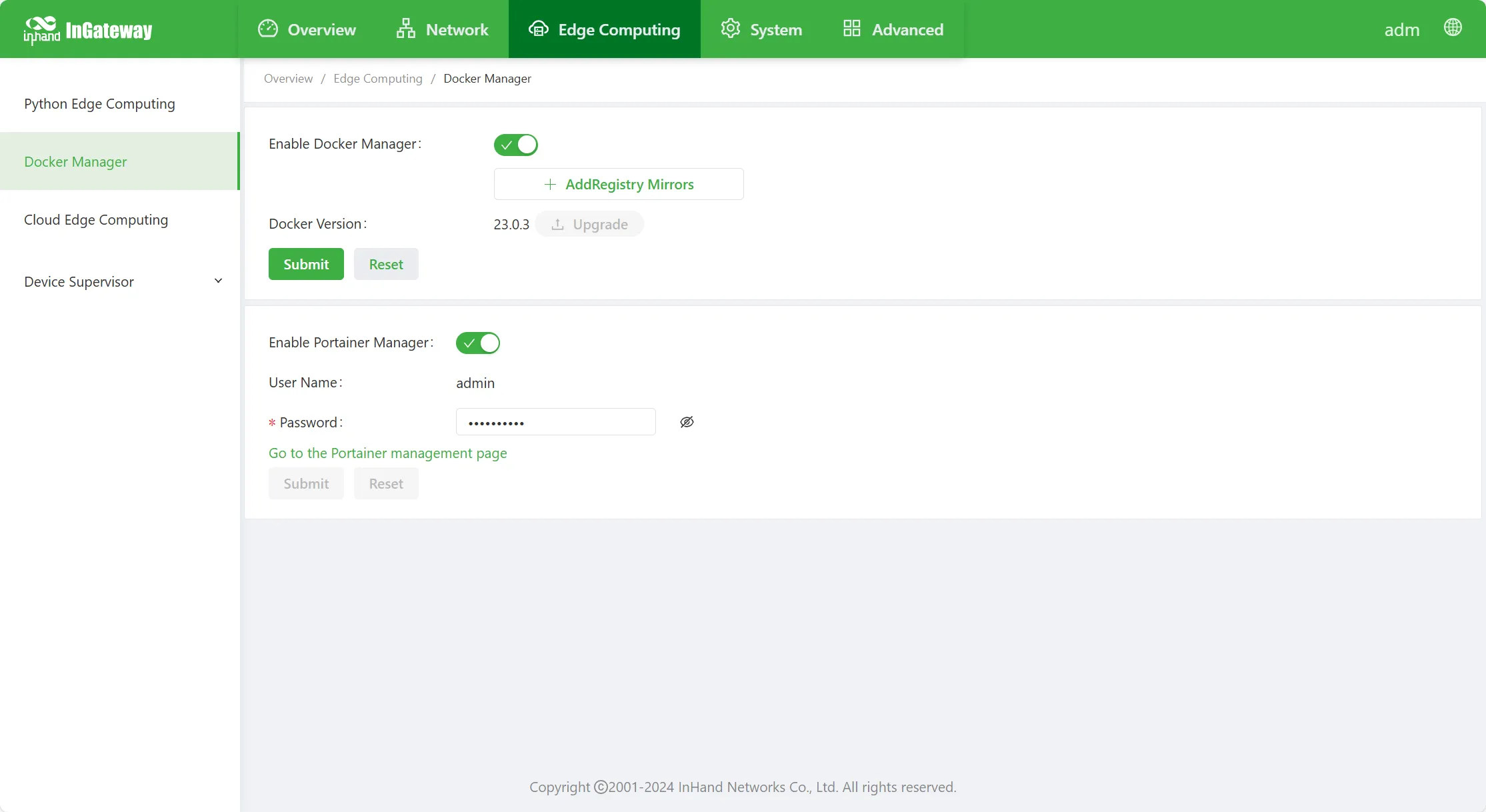Reset the Portainer Manager settings
Image resolution: width=1486 pixels, height=812 pixels.
pos(386,483)
